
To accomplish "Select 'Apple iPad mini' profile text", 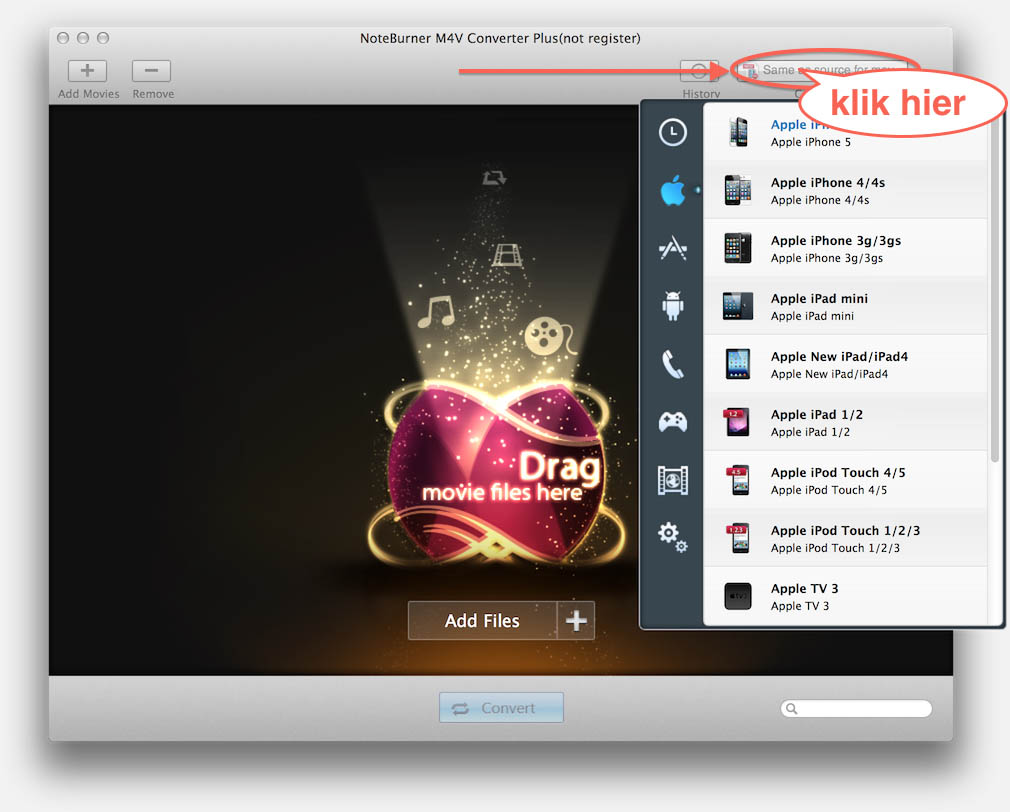I will [819, 299].
